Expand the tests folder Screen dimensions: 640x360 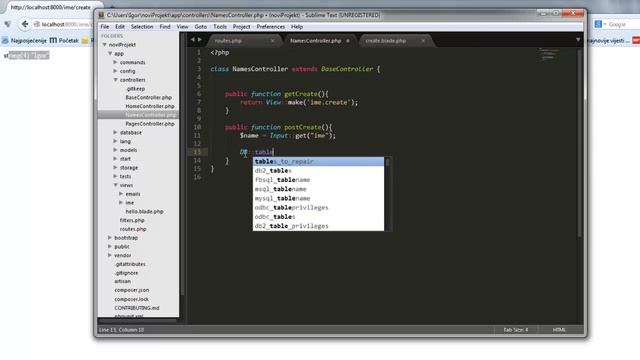tap(116, 176)
